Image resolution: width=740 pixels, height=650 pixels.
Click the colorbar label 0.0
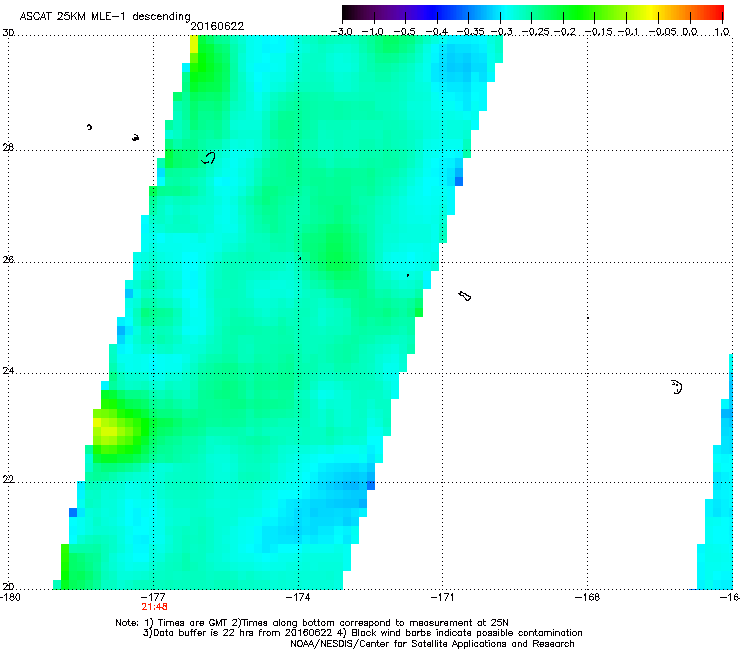[x=690, y=32]
